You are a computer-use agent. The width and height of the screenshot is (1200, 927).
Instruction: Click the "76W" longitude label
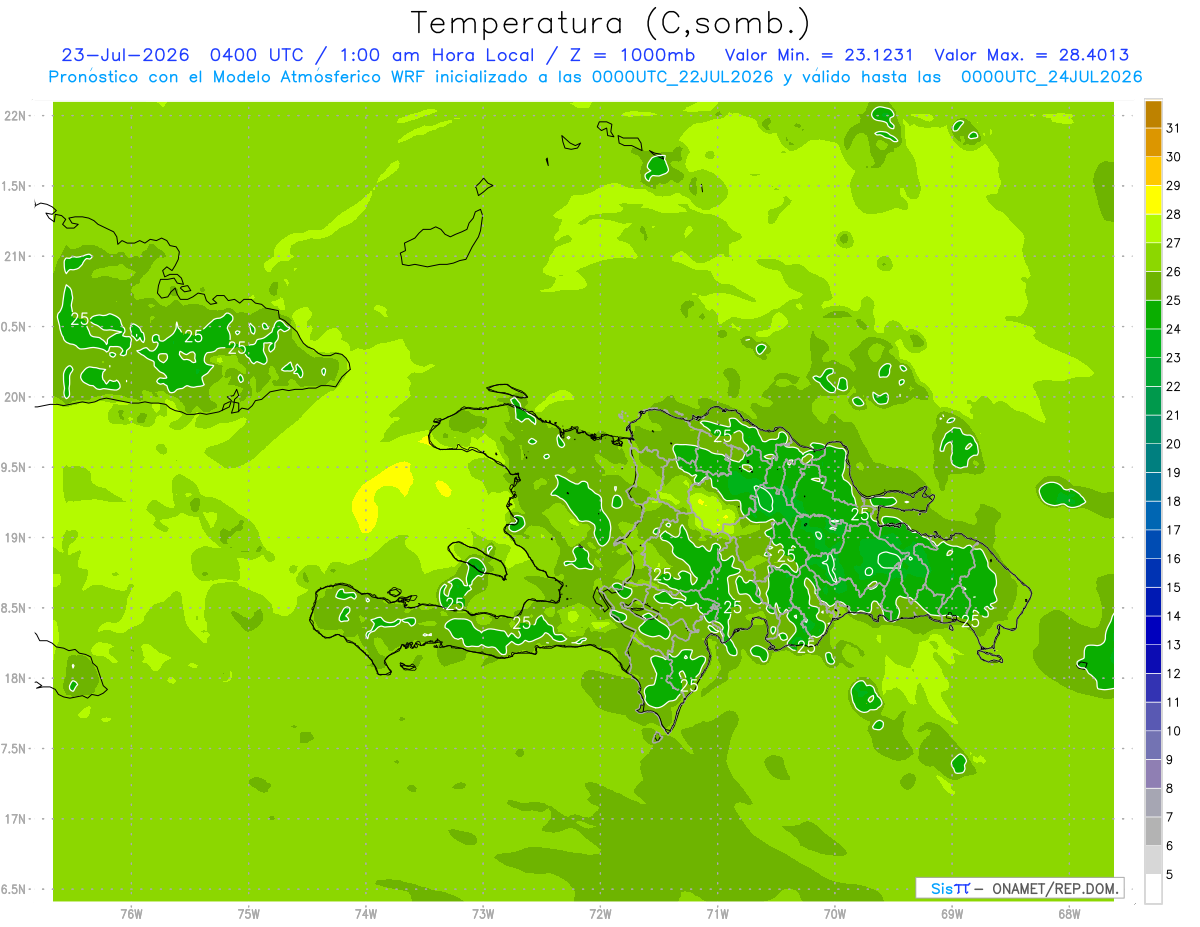[x=131, y=913]
